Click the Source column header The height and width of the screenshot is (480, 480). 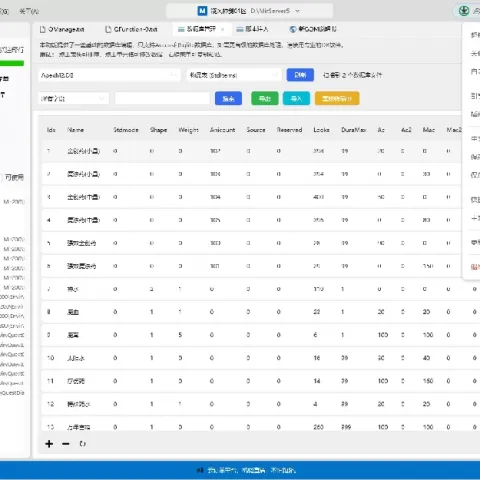tap(256, 130)
